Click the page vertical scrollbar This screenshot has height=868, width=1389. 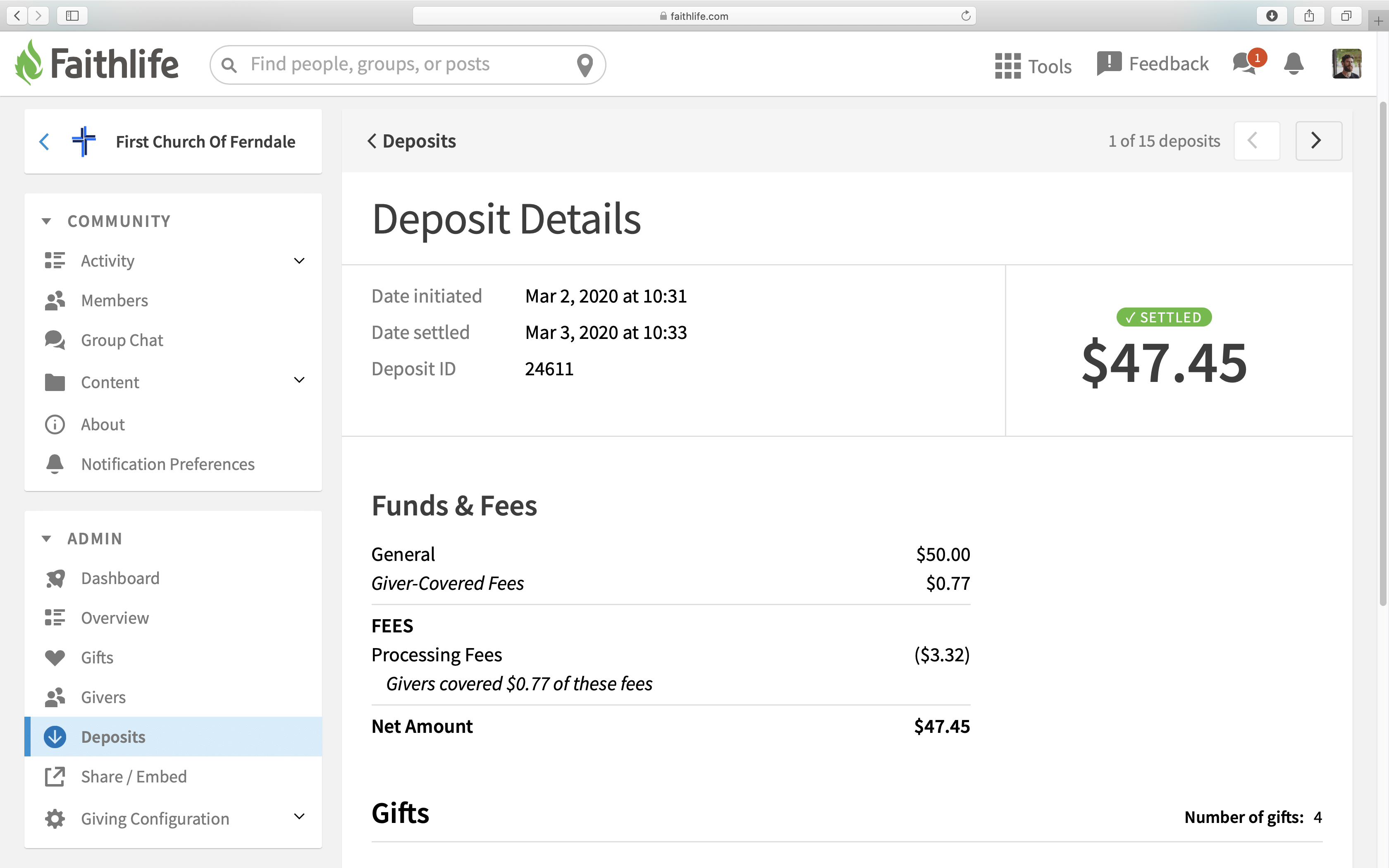click(1383, 354)
